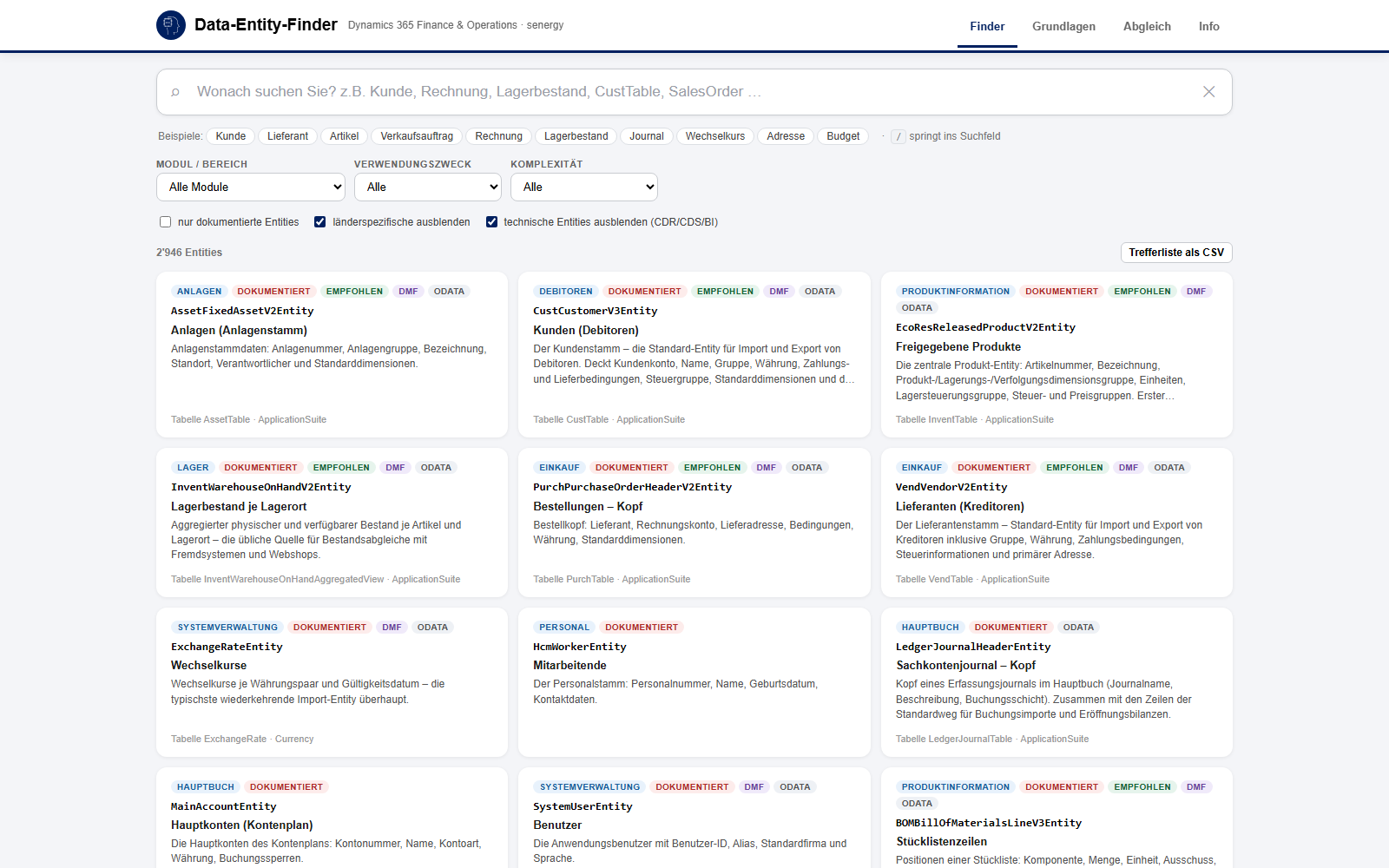Open the Grundlagen tab
Image resolution: width=1389 pixels, height=868 pixels.
point(1063,27)
